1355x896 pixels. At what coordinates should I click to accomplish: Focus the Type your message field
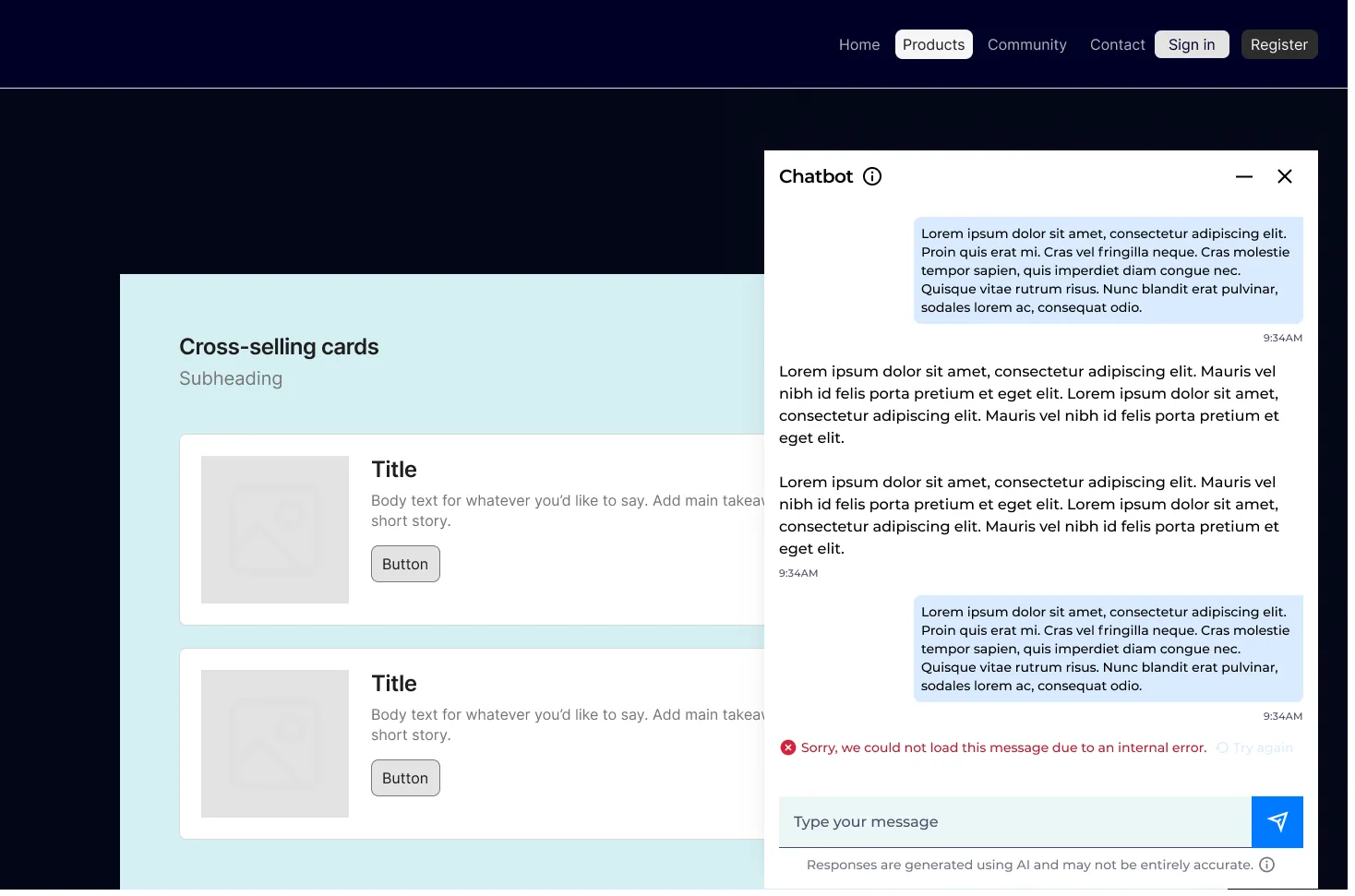[x=1015, y=822]
